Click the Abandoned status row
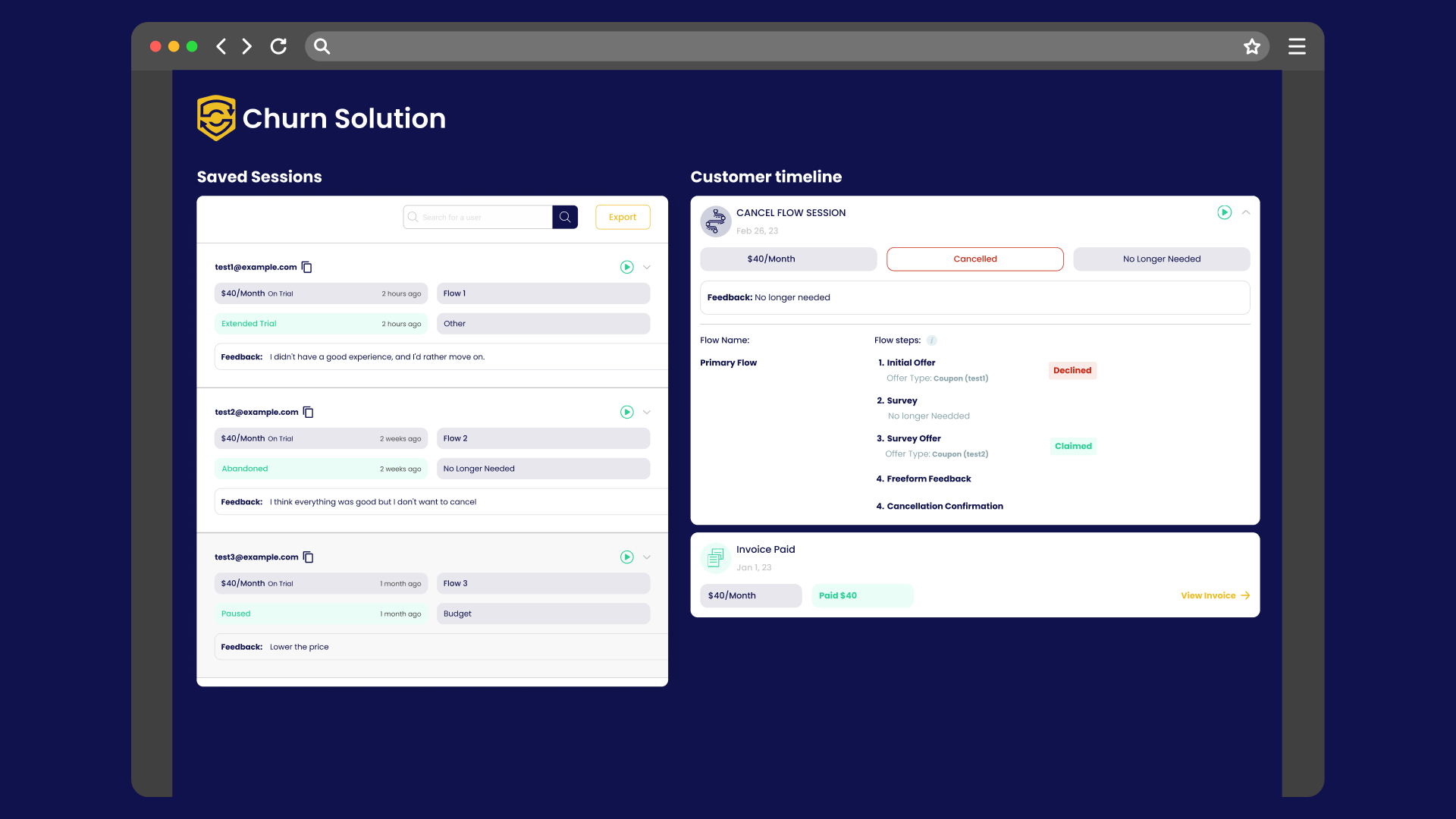This screenshot has width=1456, height=819. 321,469
